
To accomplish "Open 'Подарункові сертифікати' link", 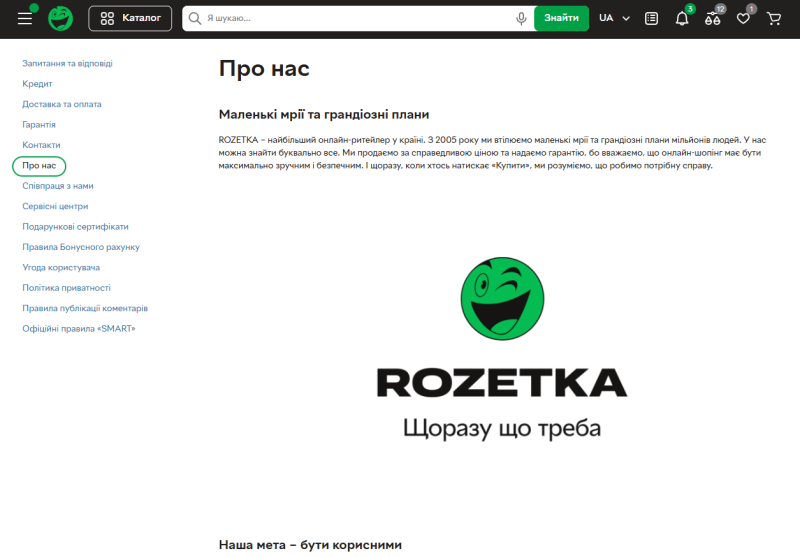I will click(x=75, y=227).
